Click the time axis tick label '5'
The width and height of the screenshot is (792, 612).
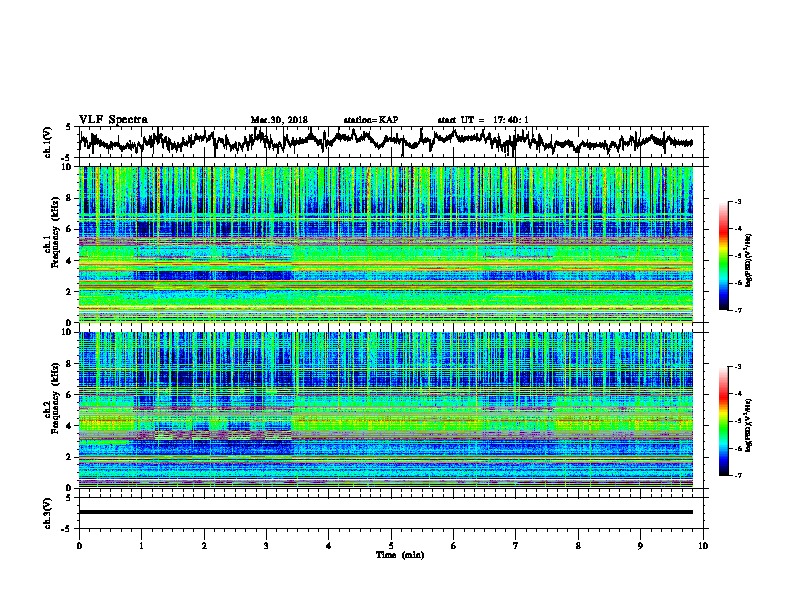(391, 546)
